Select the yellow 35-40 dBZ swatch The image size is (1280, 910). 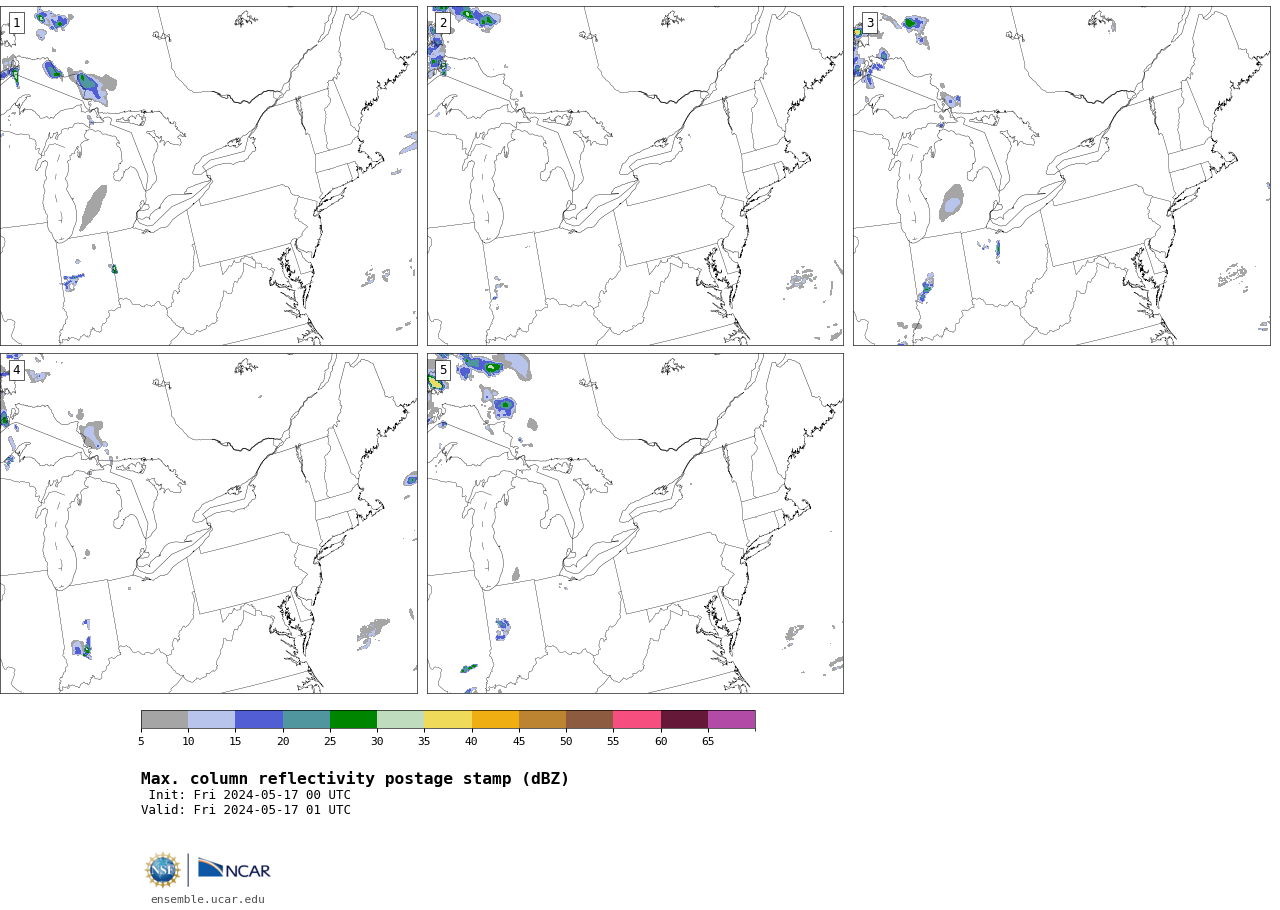(x=448, y=720)
